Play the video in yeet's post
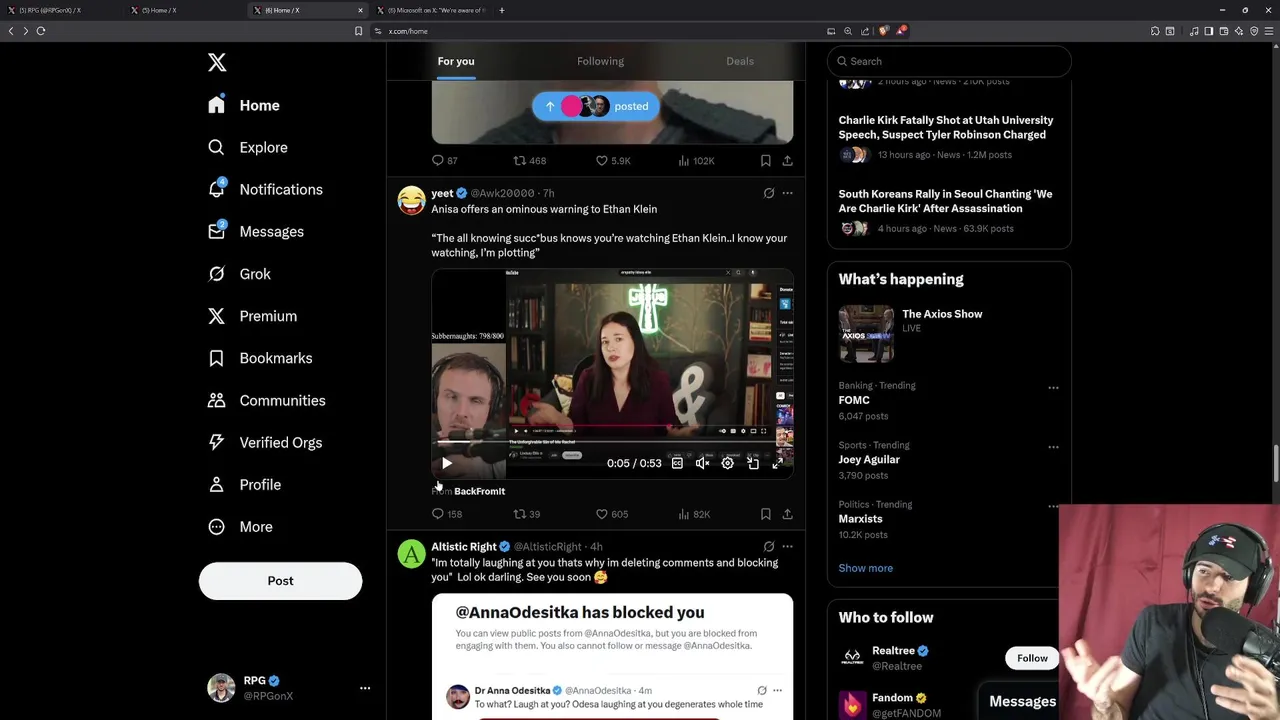 [446, 463]
